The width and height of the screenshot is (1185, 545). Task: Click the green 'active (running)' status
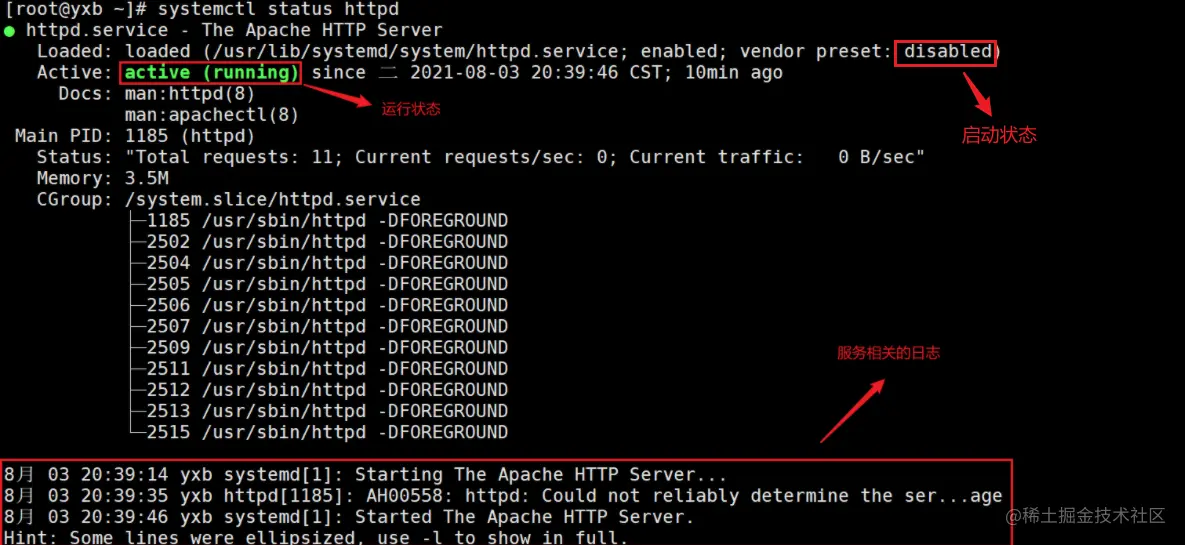click(x=212, y=73)
